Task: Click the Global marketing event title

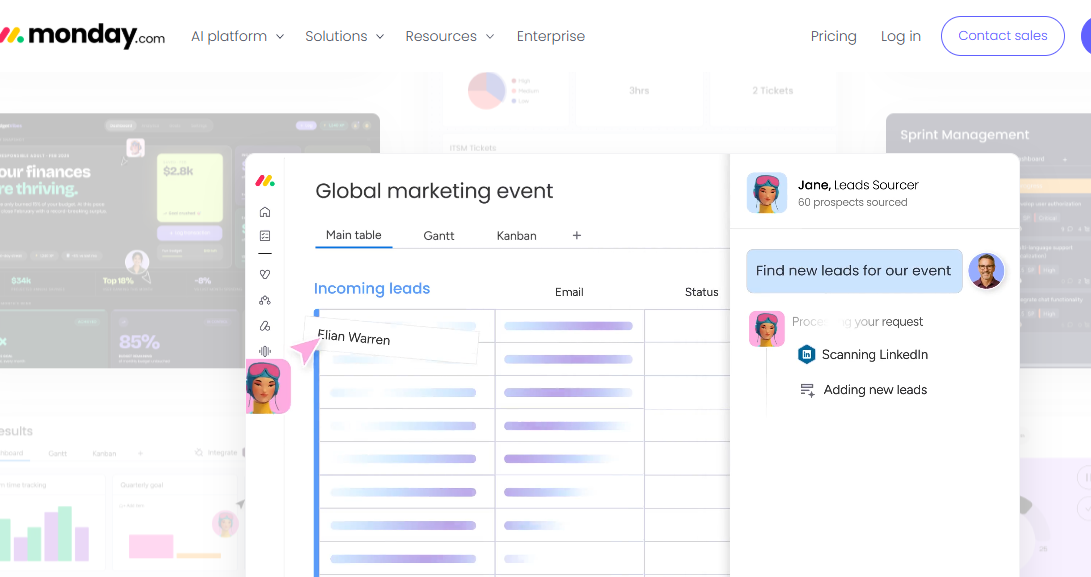Action: click(x=434, y=191)
